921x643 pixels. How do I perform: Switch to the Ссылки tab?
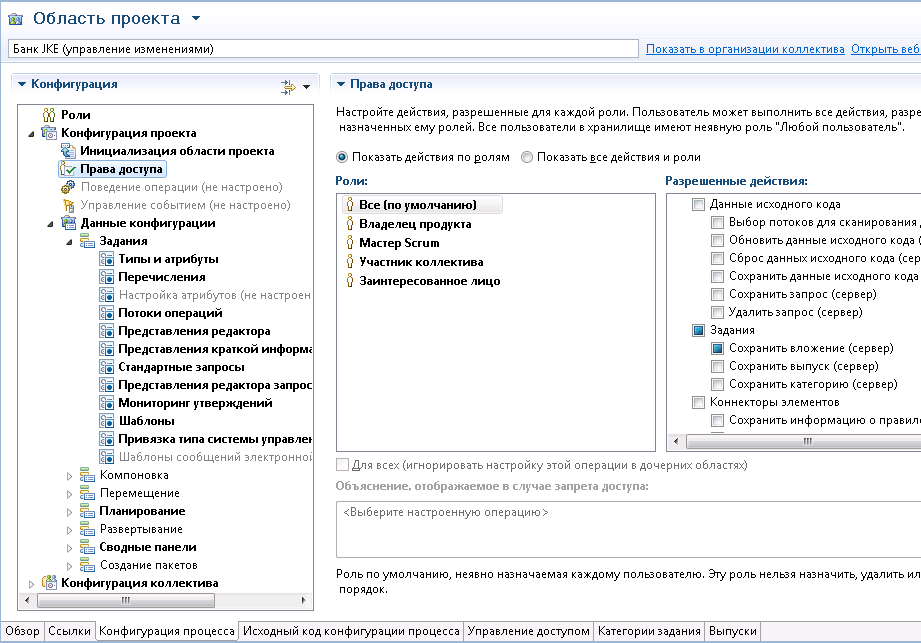69,631
